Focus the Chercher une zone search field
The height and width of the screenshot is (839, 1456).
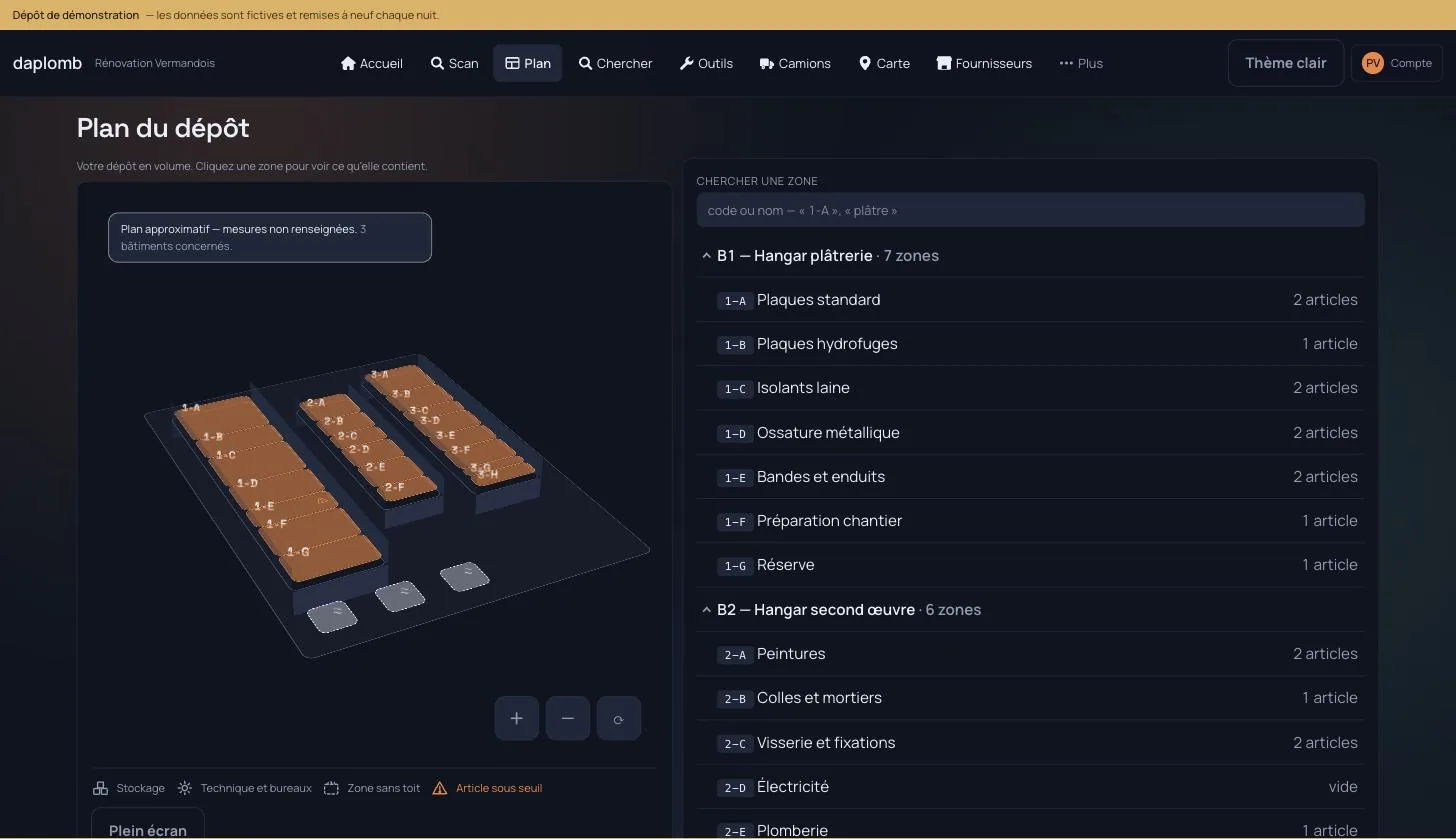point(1030,210)
